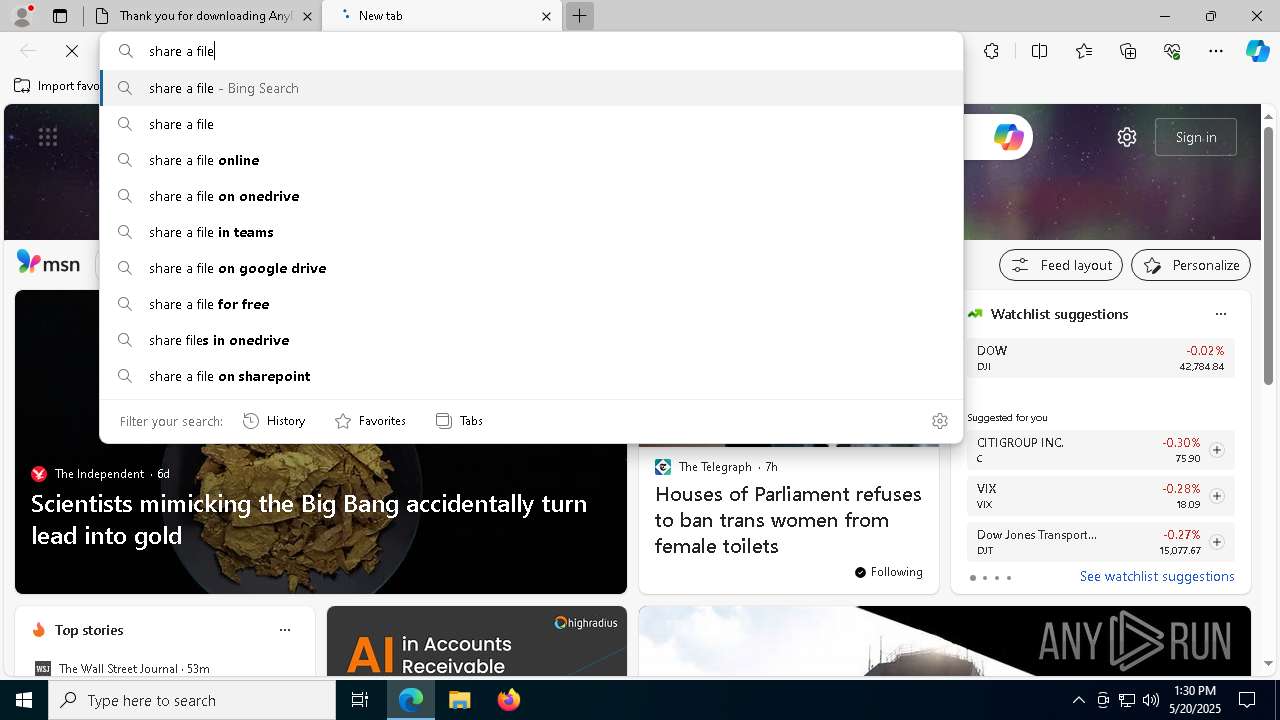Select 'share a file on sharepoint' suggestion

532,376
